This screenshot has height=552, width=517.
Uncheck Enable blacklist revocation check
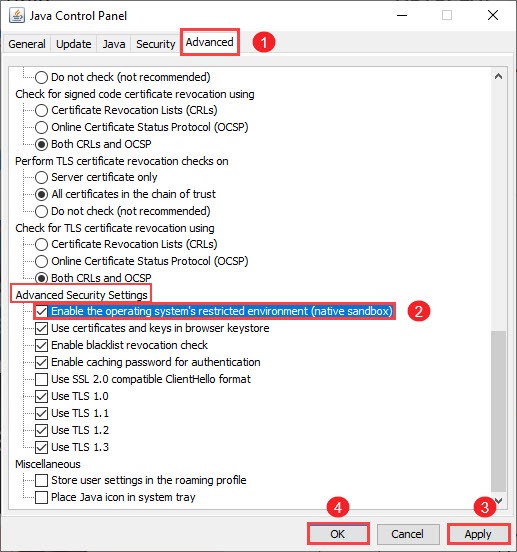[x=42, y=345]
